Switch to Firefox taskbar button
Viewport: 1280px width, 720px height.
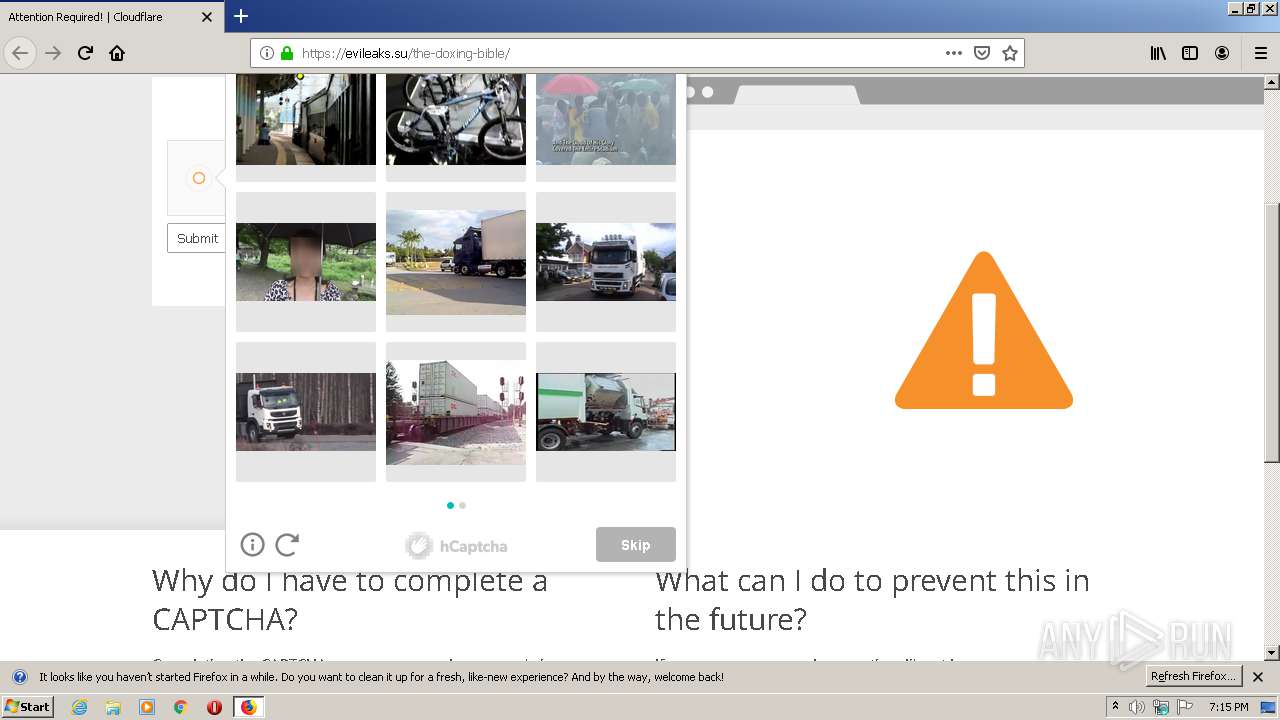pos(248,707)
